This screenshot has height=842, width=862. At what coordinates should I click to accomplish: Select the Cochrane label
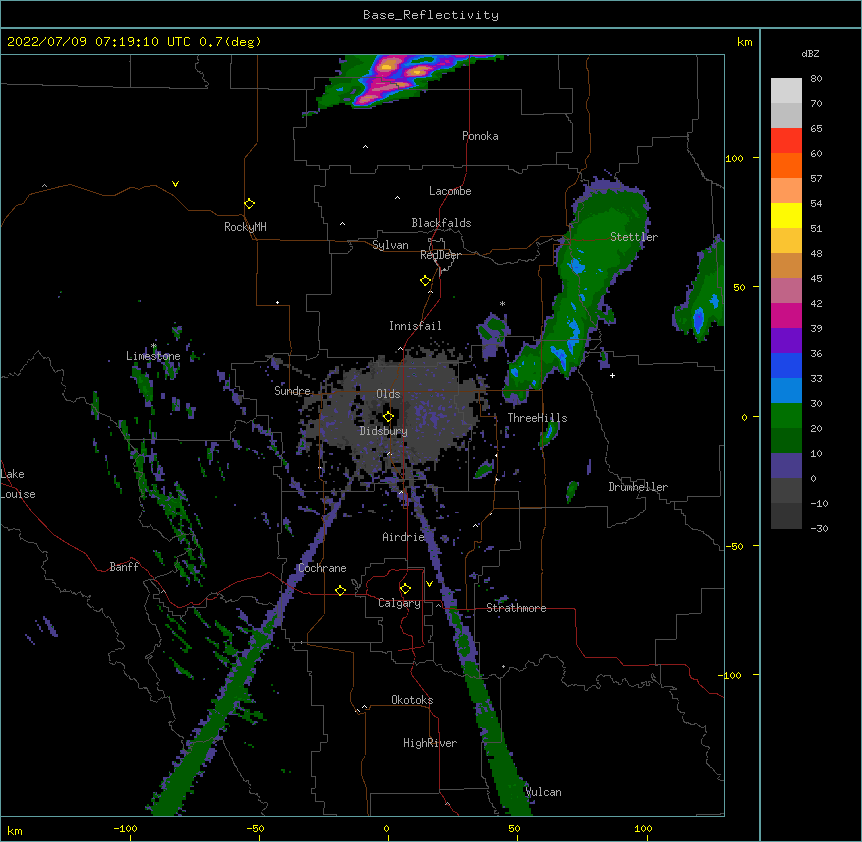pyautogui.click(x=322, y=568)
